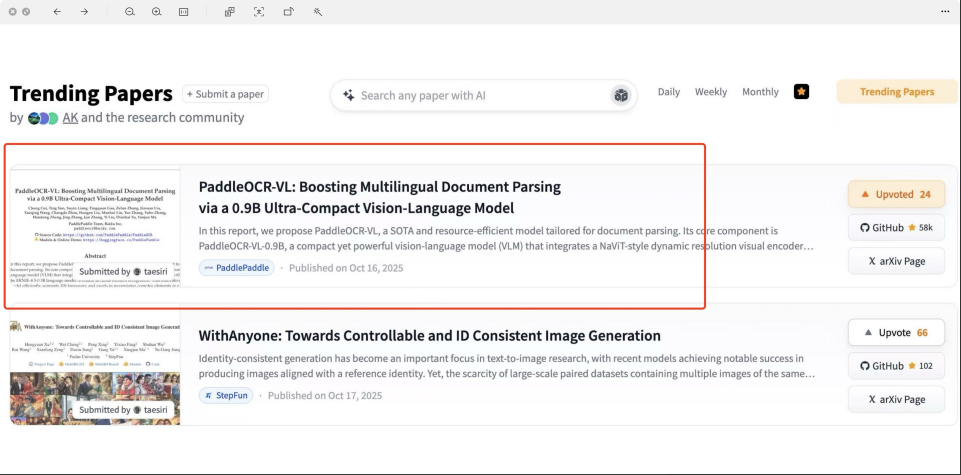Click the Published on Oct 17, 2025 text
The height and width of the screenshot is (475, 961).
[x=325, y=395]
